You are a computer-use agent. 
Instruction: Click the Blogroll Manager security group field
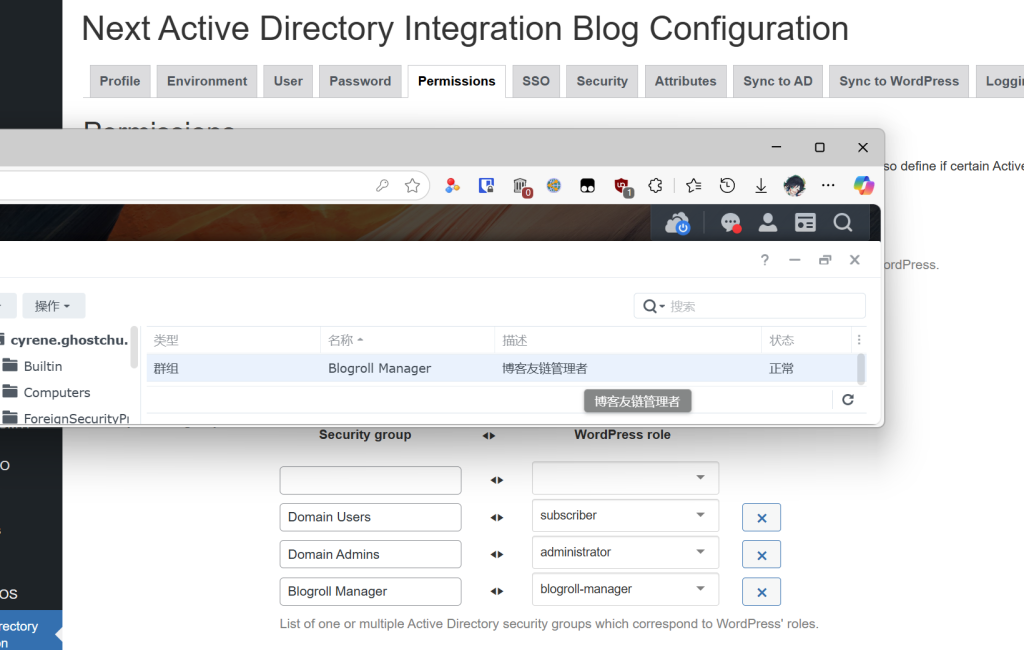370,591
